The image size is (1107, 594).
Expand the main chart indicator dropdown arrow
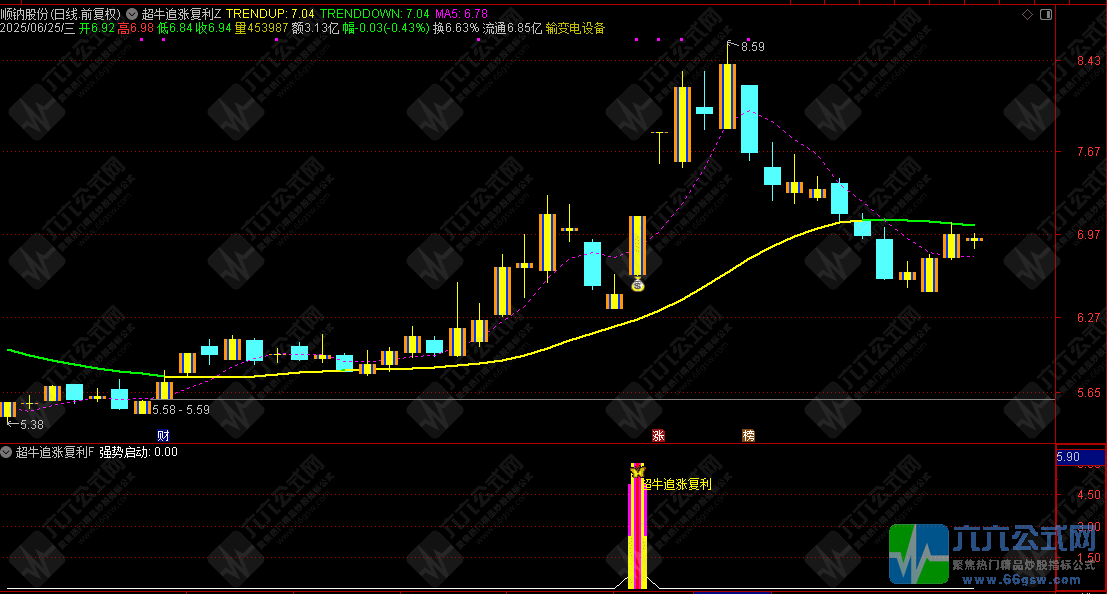(132, 14)
